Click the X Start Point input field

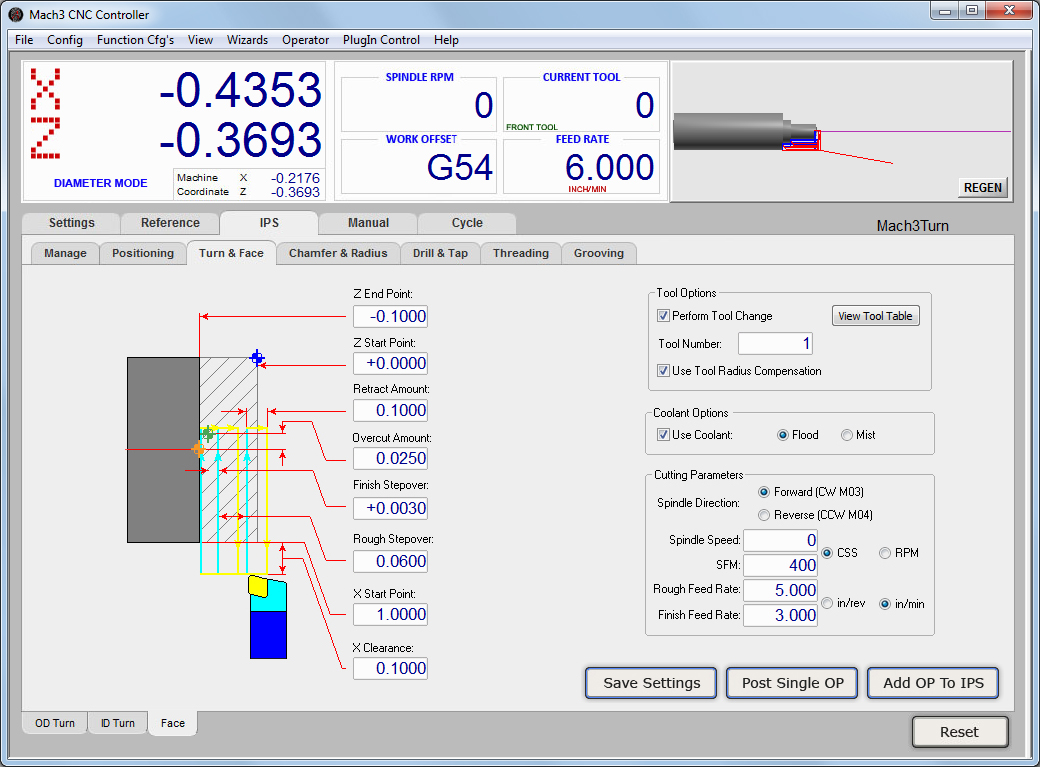click(390, 614)
